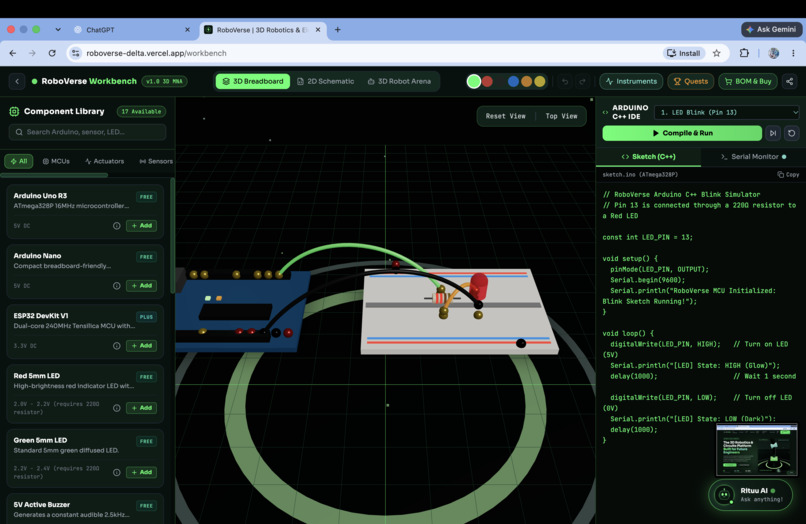Click Compile & Run

(682, 133)
